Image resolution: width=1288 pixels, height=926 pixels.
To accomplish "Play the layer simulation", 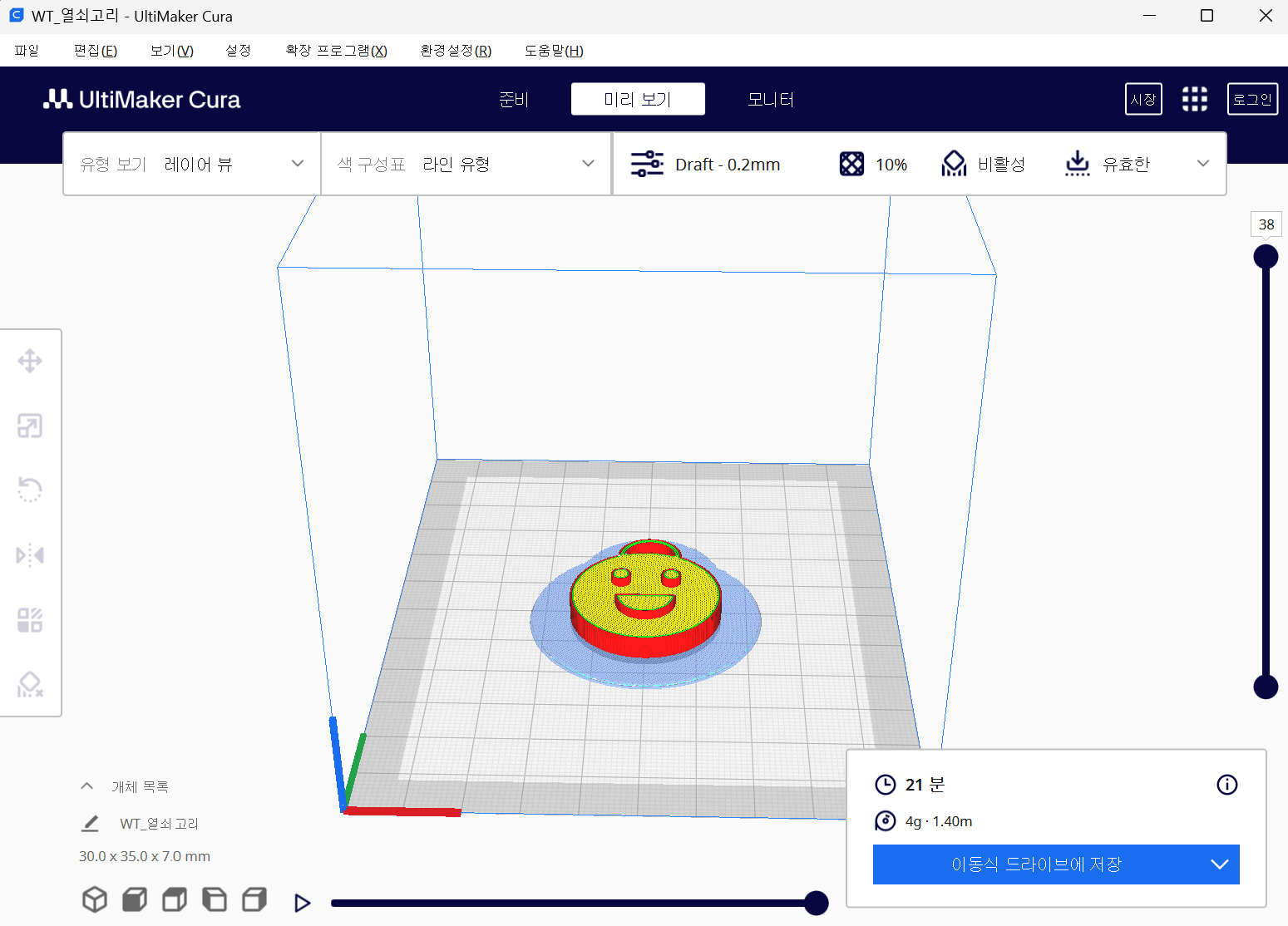I will pyautogui.click(x=303, y=903).
